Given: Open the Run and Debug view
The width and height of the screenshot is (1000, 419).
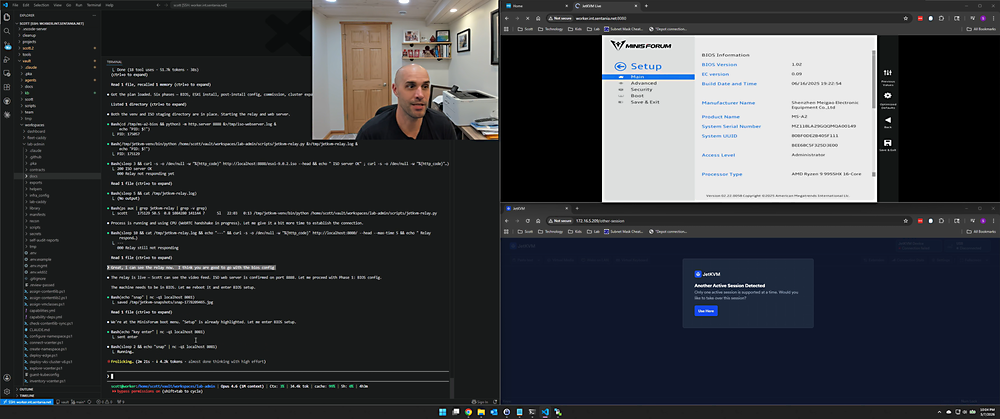Looking at the screenshot, I should [7, 59].
